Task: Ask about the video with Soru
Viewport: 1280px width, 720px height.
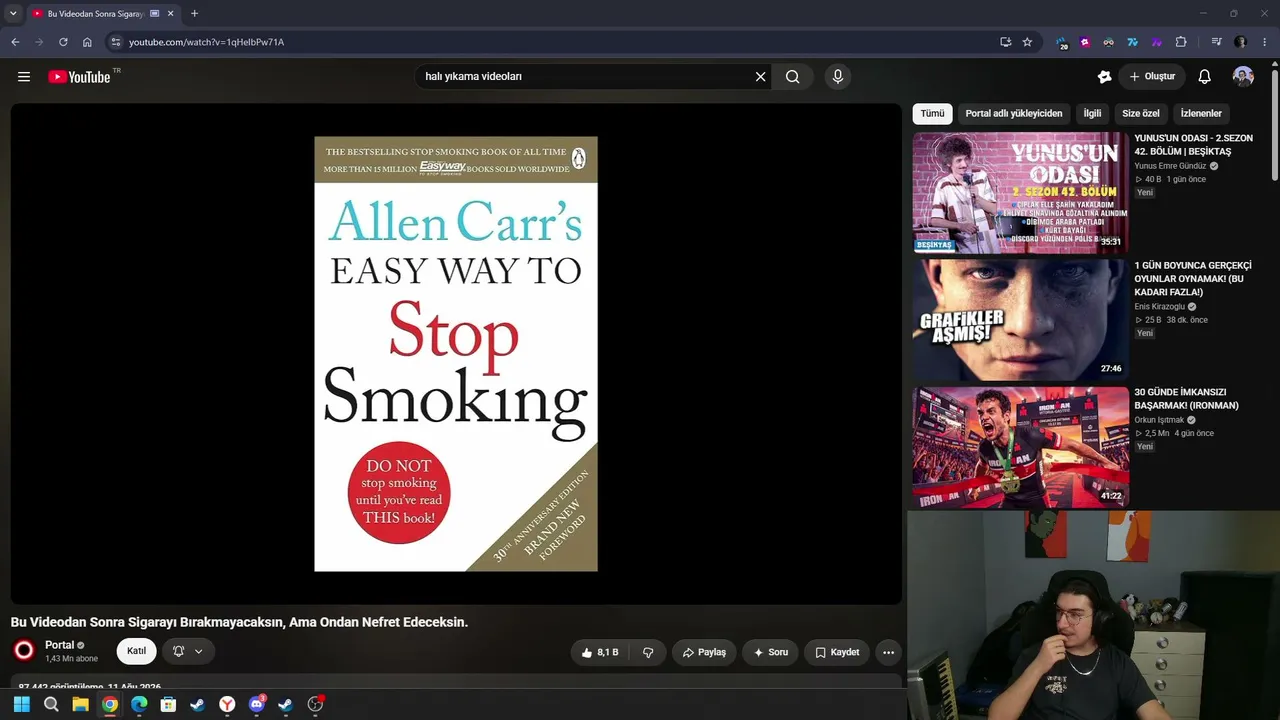Action: coord(770,653)
